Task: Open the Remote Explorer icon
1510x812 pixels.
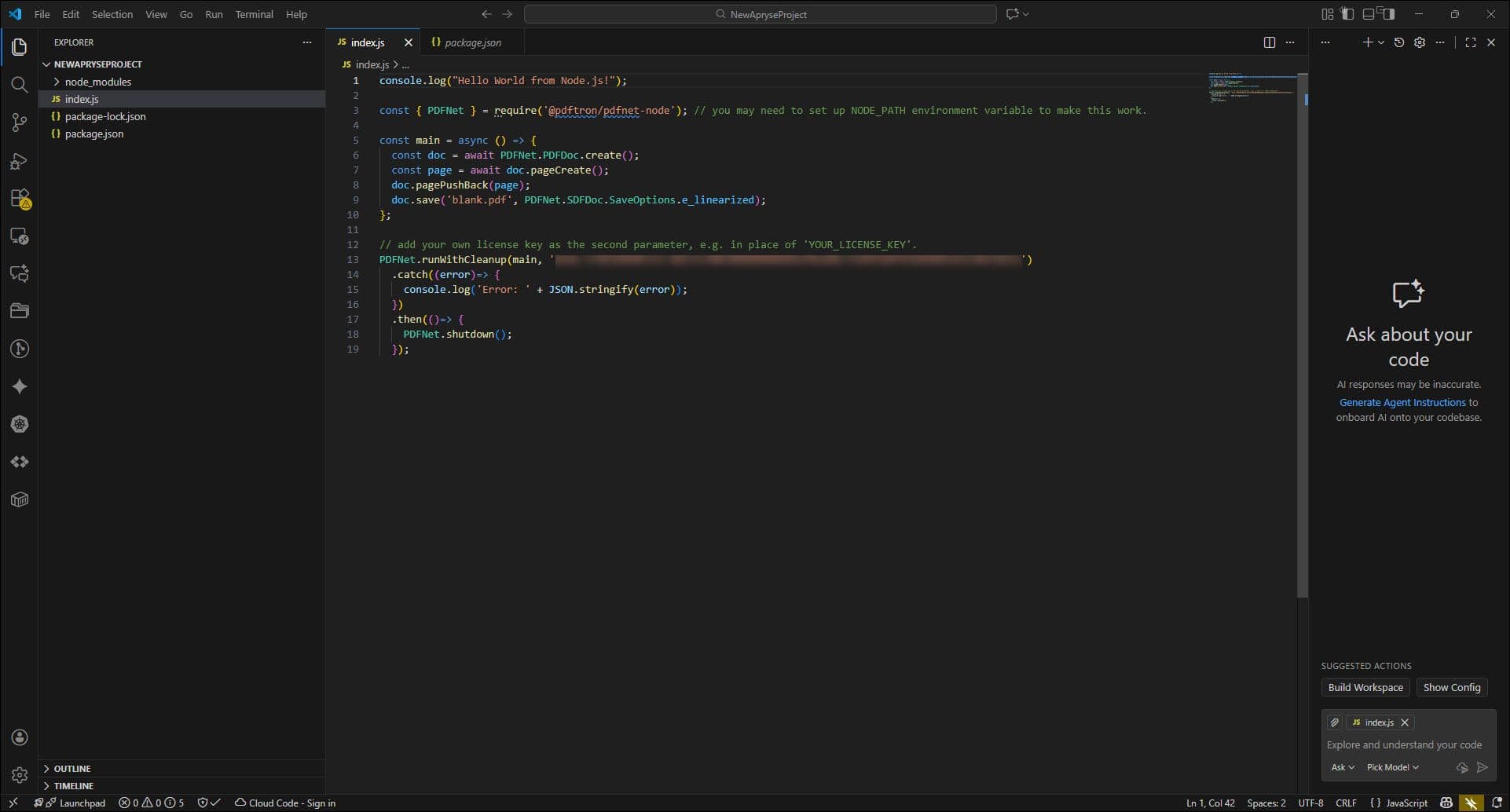Action: point(20,236)
